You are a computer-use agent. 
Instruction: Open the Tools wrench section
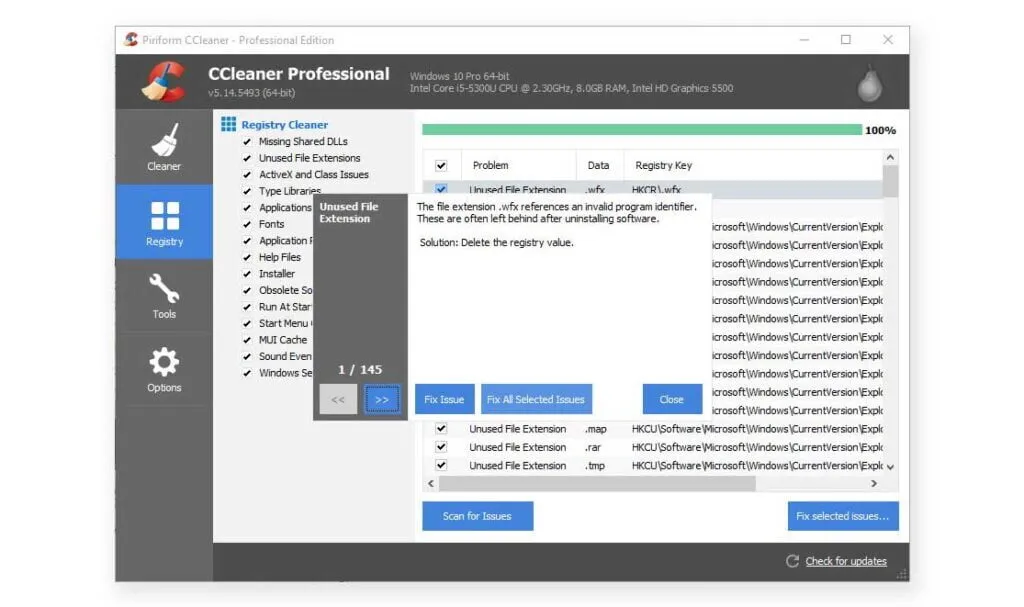tap(164, 295)
